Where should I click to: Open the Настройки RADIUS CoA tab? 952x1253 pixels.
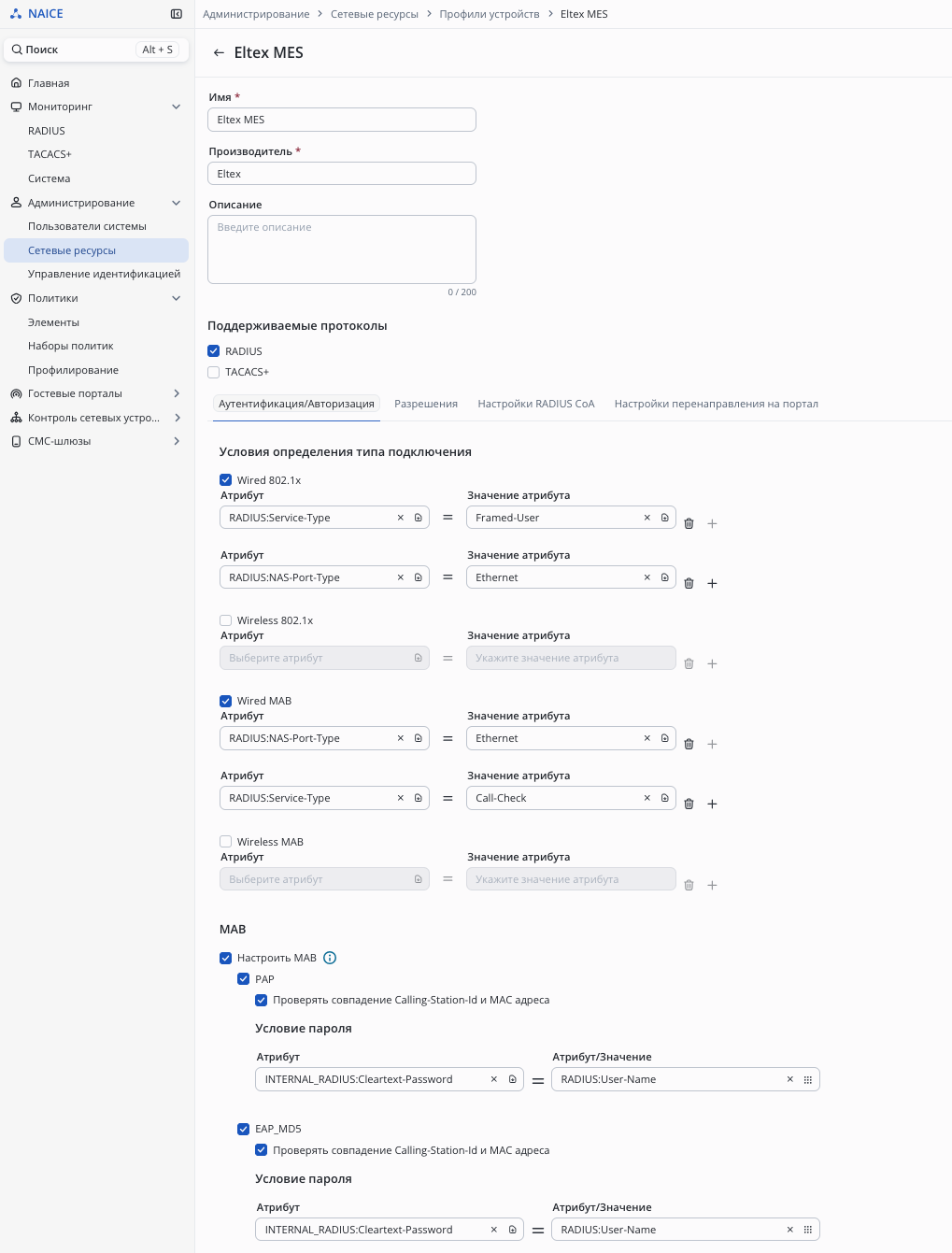point(535,404)
